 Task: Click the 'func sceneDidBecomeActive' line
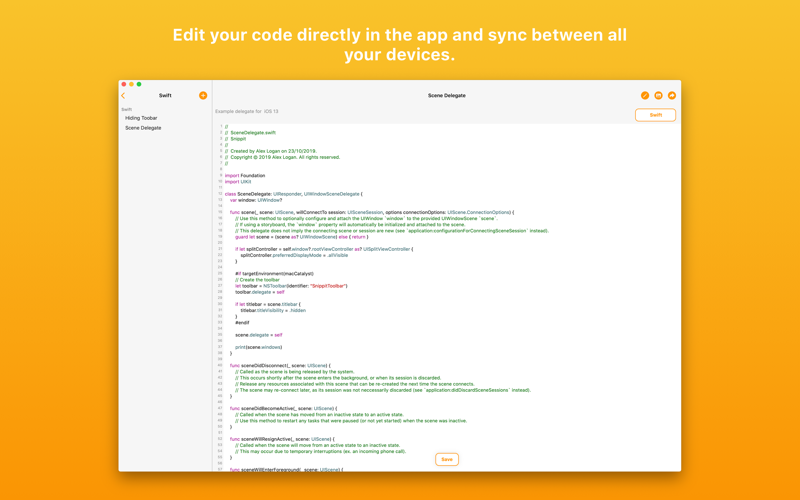point(283,408)
